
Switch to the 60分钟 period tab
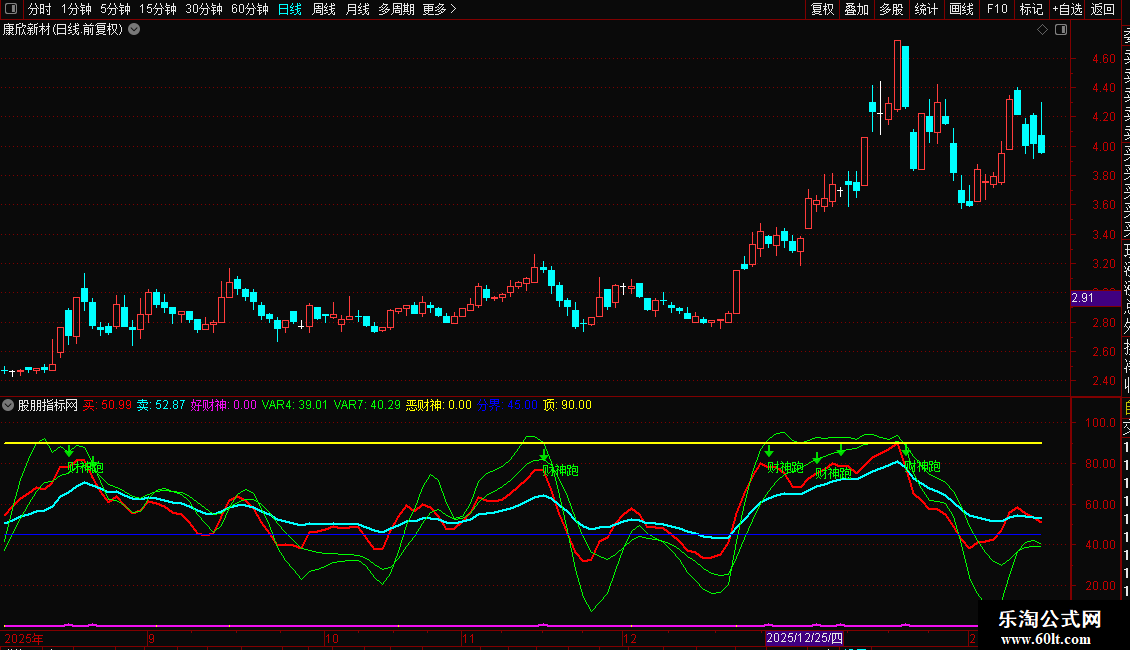pyautogui.click(x=250, y=9)
